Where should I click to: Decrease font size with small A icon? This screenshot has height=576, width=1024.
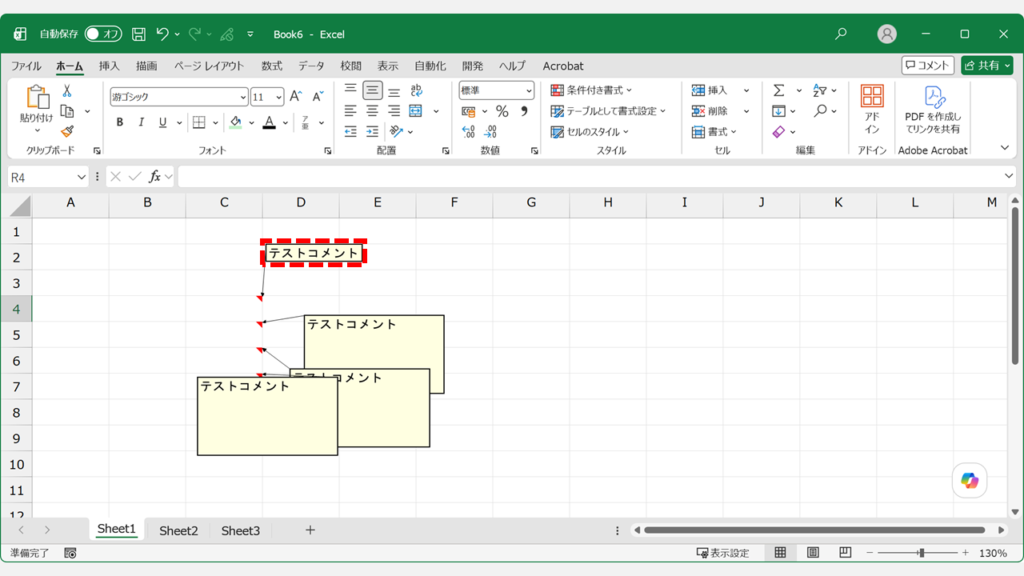(317, 97)
